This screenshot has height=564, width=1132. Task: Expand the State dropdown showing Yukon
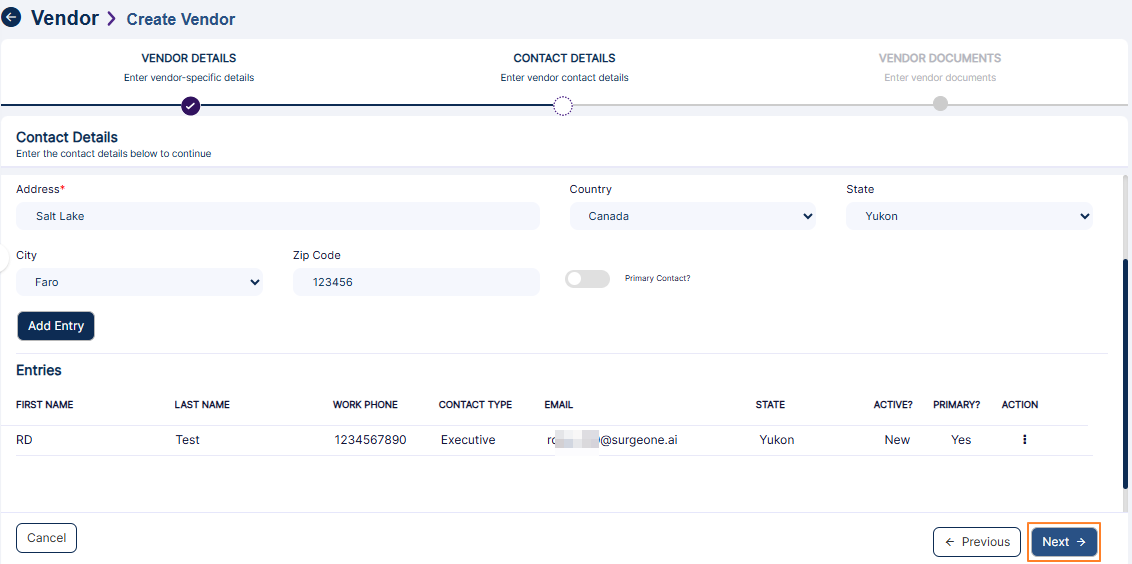coord(968,216)
